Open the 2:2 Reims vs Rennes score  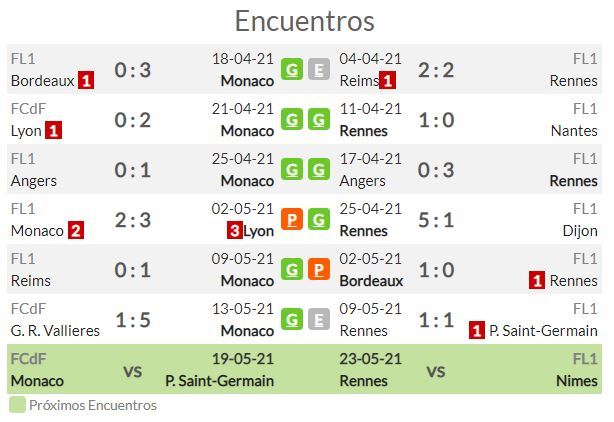436,70
